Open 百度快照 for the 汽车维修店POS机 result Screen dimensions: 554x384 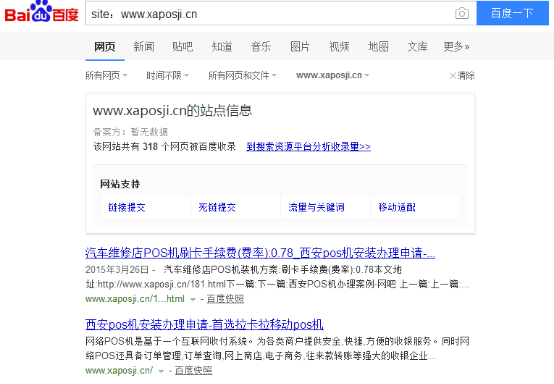pyautogui.click(x=225, y=299)
